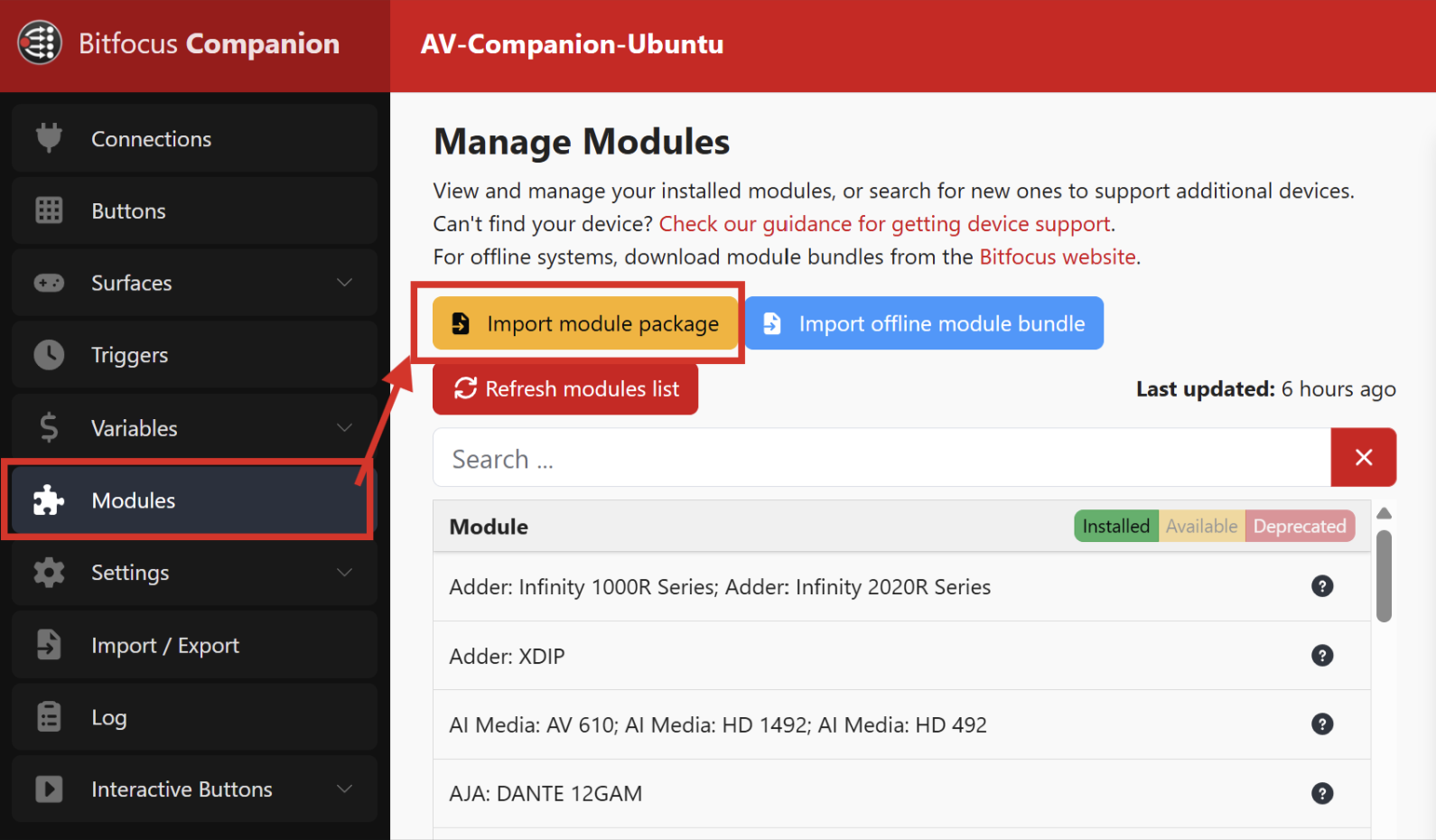Click the Last updated: 6 hours ago text
1436x840 pixels.
pos(1266,389)
